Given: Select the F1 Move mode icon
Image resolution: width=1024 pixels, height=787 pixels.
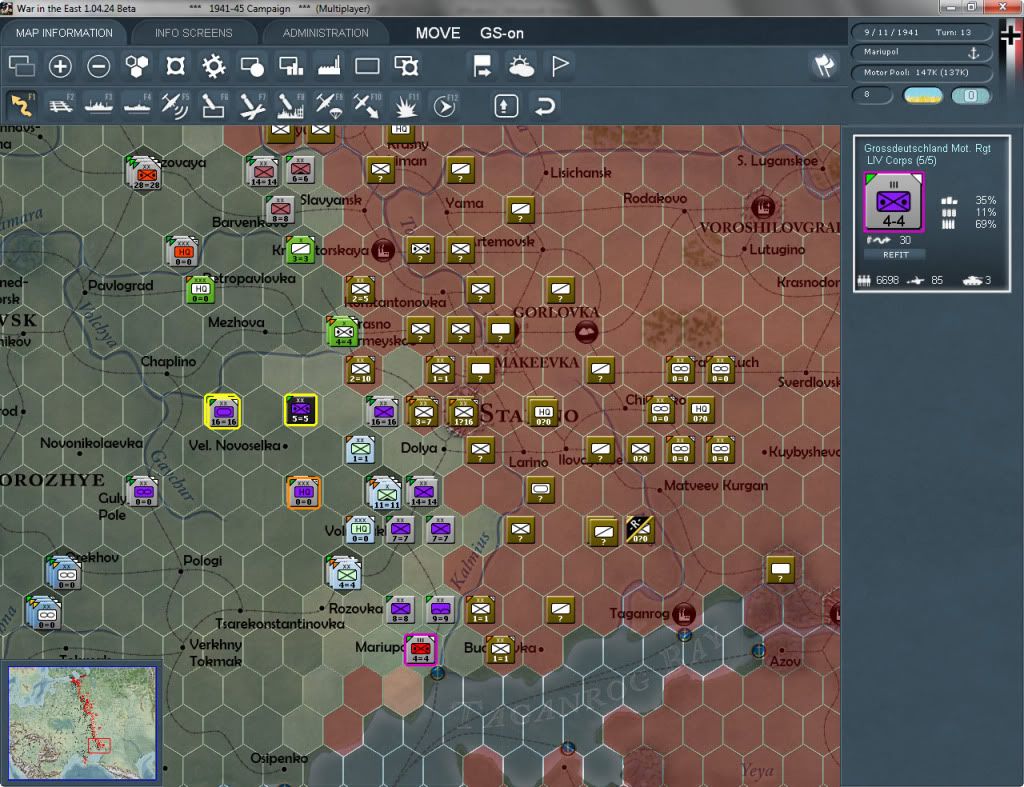Looking at the screenshot, I should (x=22, y=106).
